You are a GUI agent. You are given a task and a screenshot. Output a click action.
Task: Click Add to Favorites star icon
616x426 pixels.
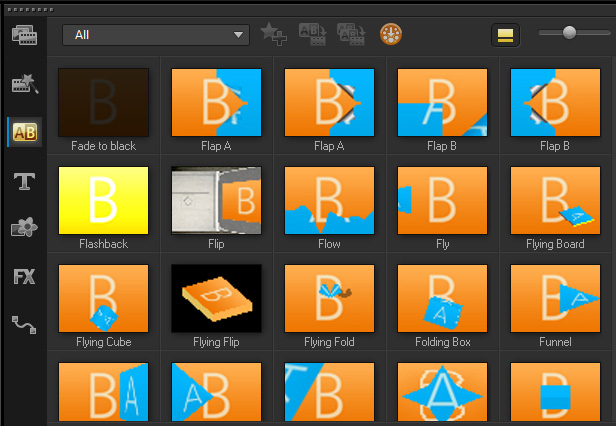tap(273, 35)
